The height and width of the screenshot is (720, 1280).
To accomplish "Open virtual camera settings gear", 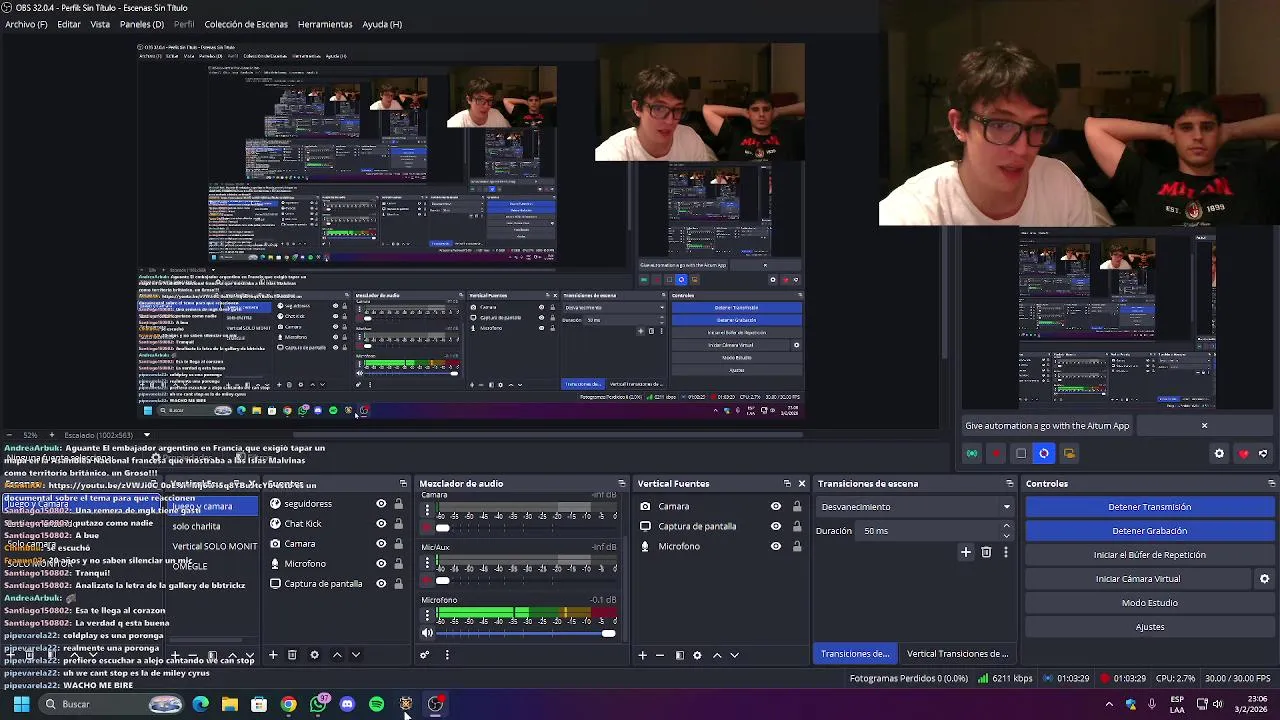I will [x=1264, y=579].
